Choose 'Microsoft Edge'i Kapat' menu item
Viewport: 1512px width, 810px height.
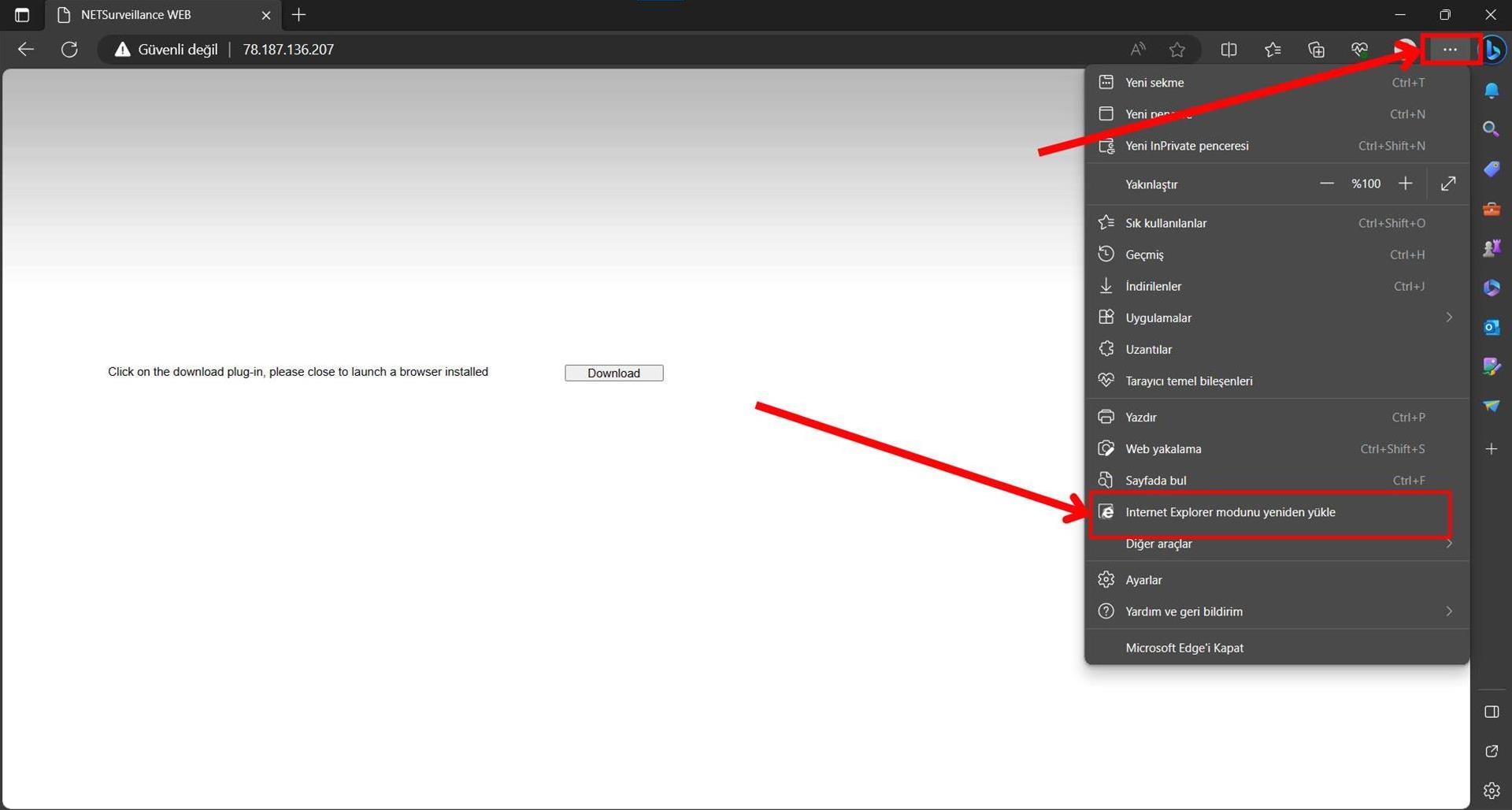1277,648
